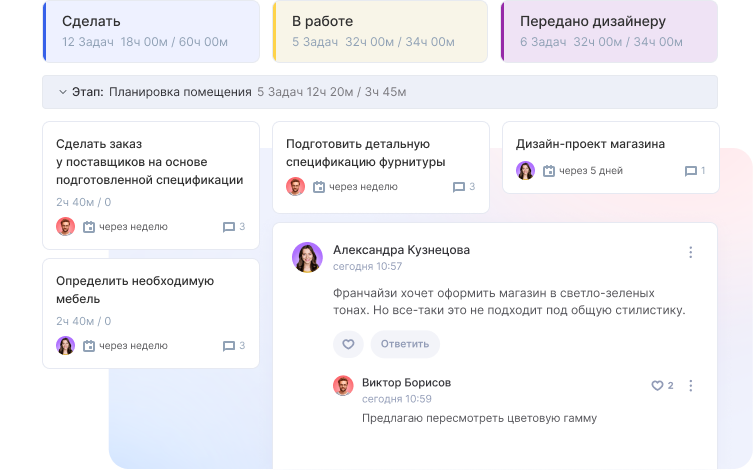This screenshot has width=753, height=470.
Task: Select the Передано дизайнеру column header
Action: pyautogui.click(x=608, y=31)
